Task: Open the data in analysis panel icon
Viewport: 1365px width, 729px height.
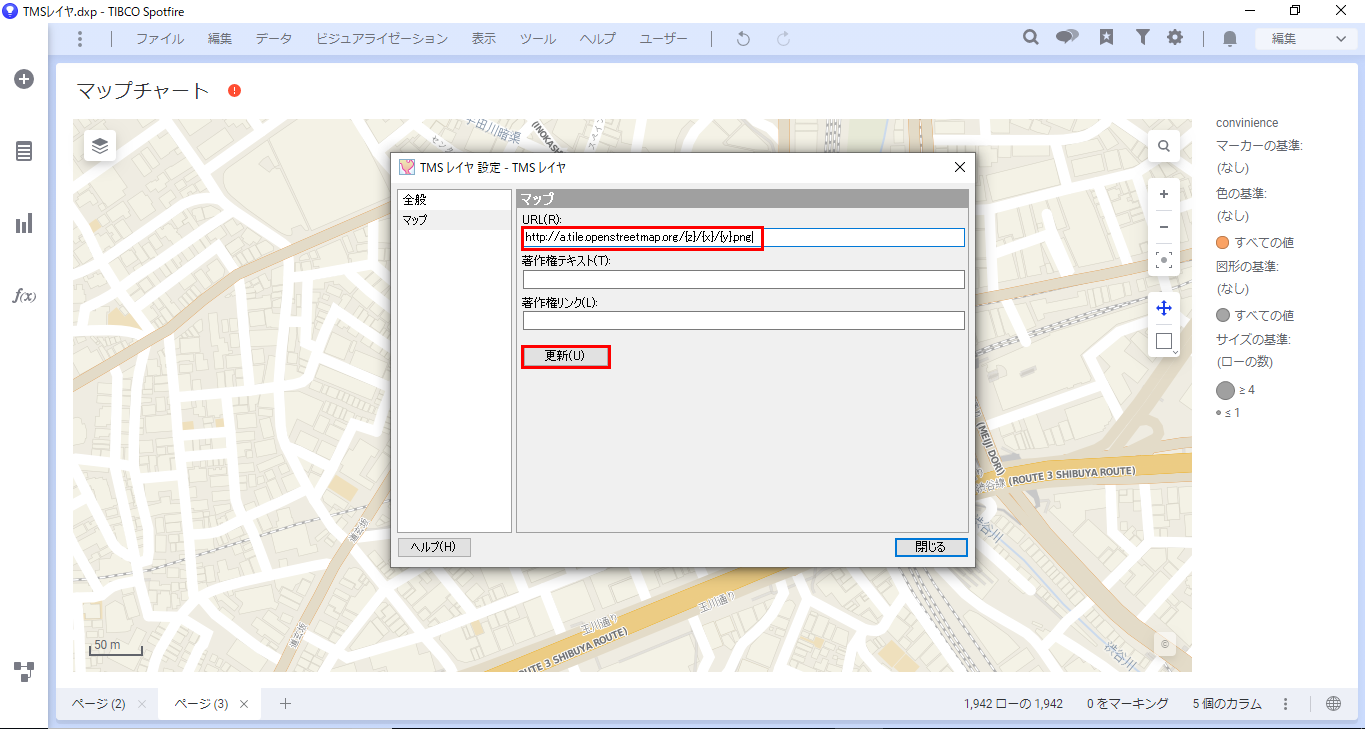Action: [x=24, y=151]
